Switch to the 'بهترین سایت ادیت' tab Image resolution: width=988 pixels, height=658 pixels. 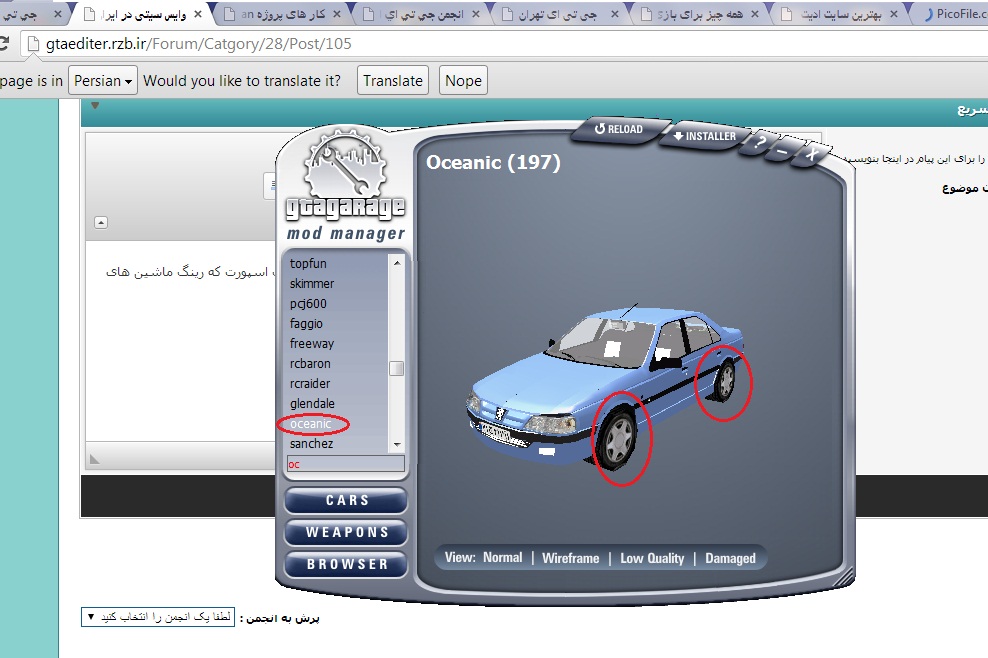[x=838, y=14]
